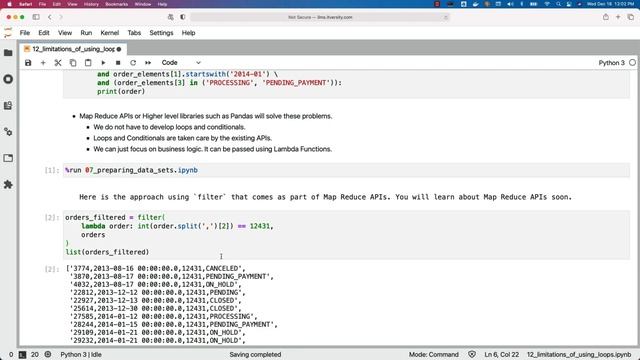The width and height of the screenshot is (640, 360).
Task: Open the JupyterLab View menu
Action: click(65, 33)
